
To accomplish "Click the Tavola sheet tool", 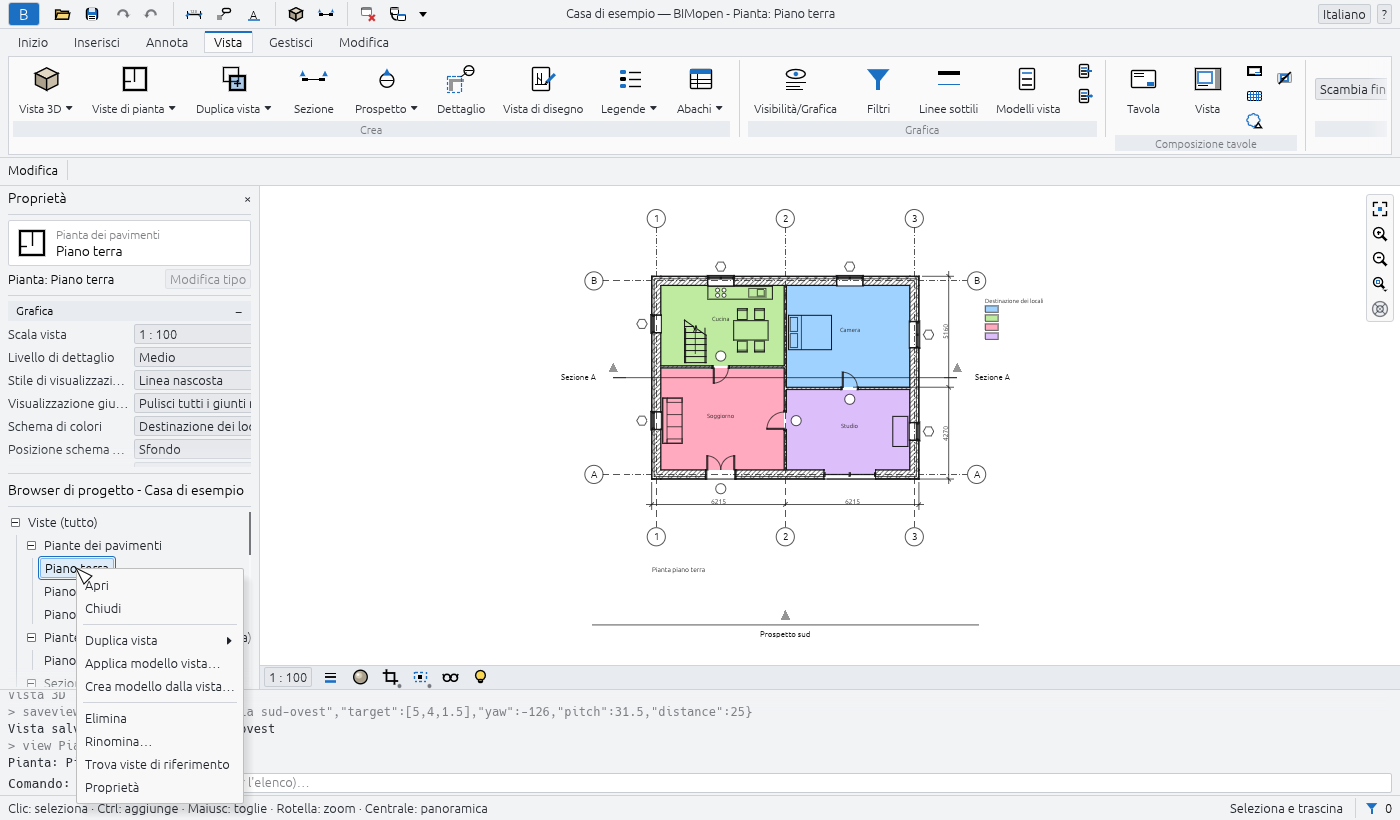I will (1143, 91).
